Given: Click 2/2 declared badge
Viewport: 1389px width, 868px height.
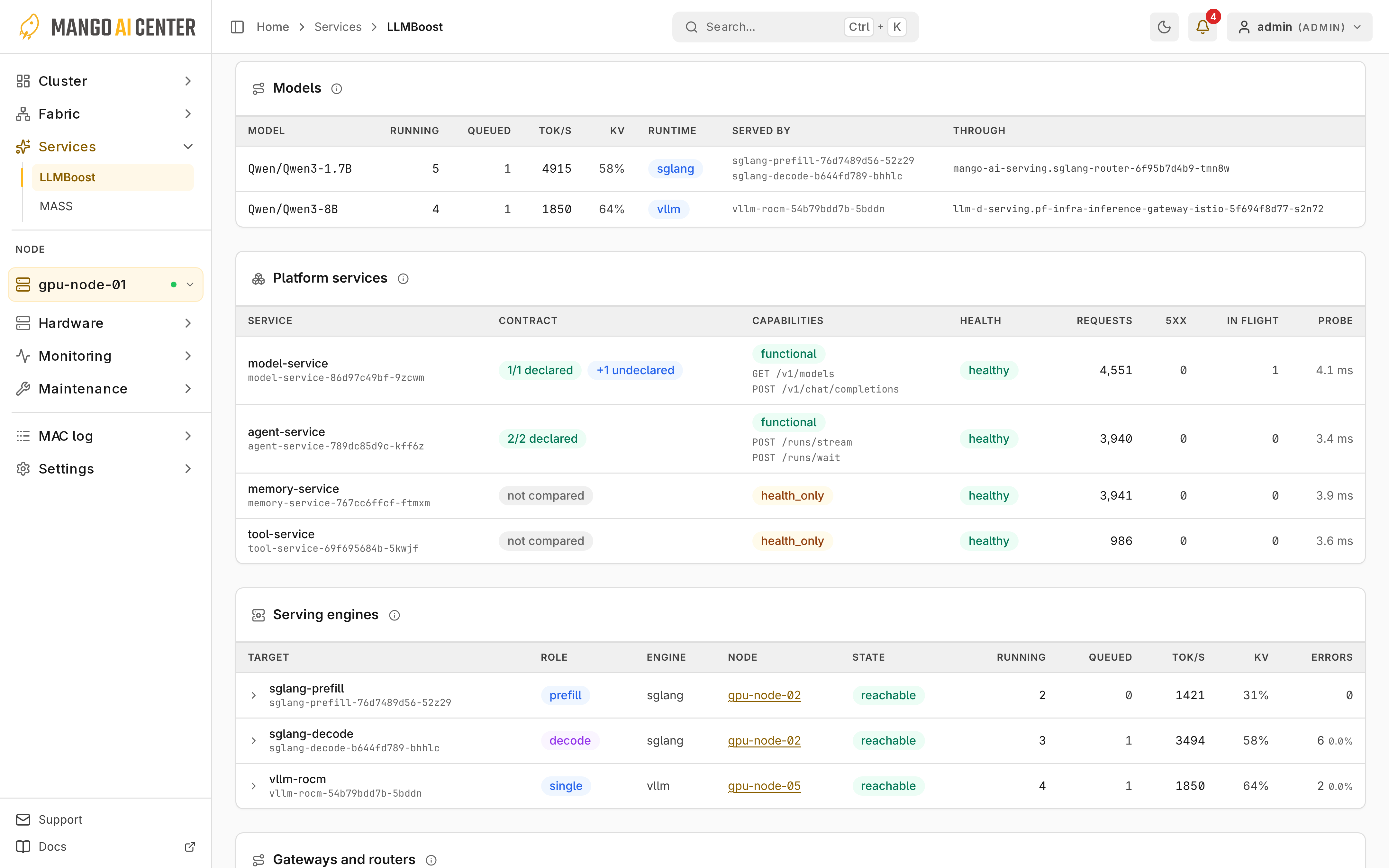Looking at the screenshot, I should [542, 439].
